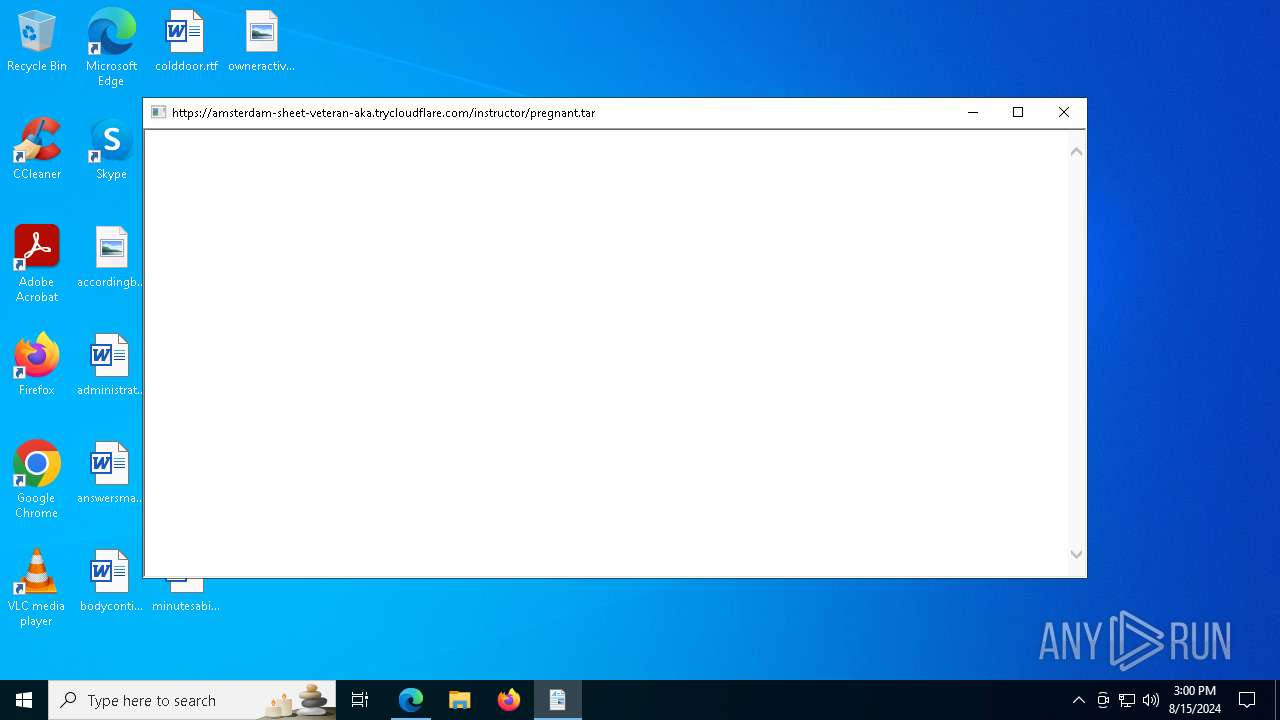
Task: Show hidden system tray icons
Action: tap(1078, 700)
